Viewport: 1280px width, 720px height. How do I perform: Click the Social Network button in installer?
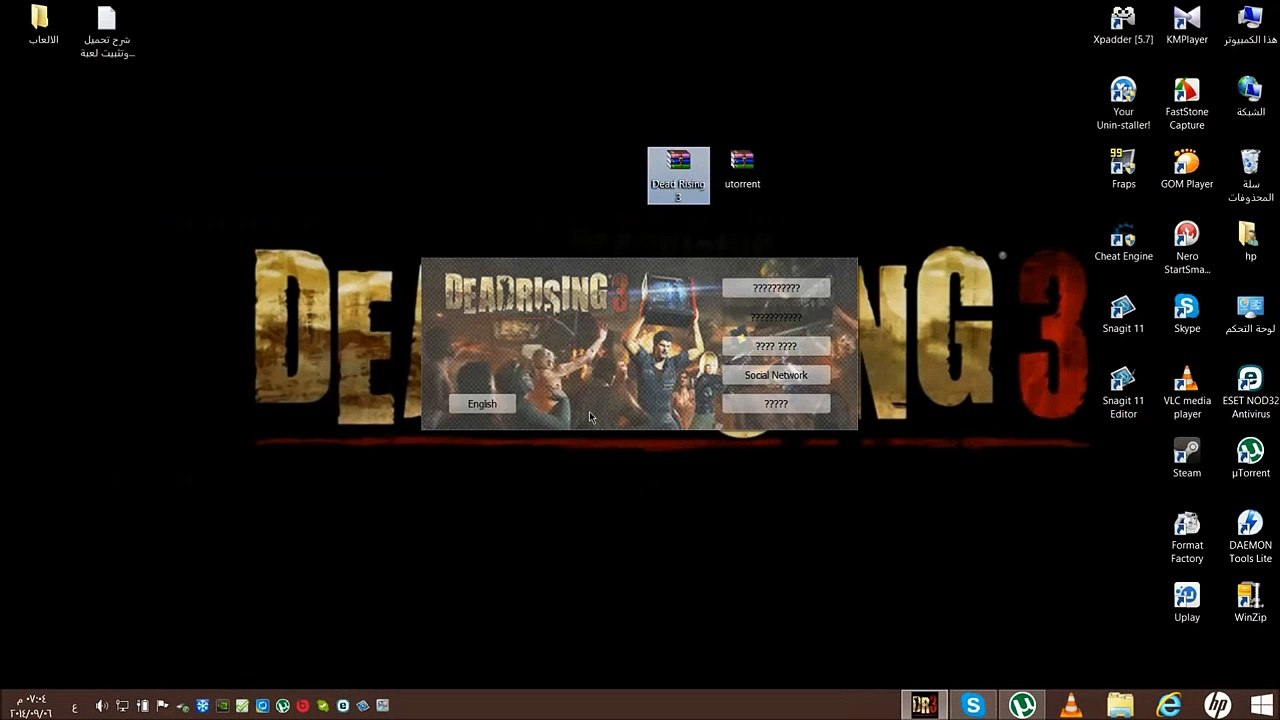[x=776, y=375]
